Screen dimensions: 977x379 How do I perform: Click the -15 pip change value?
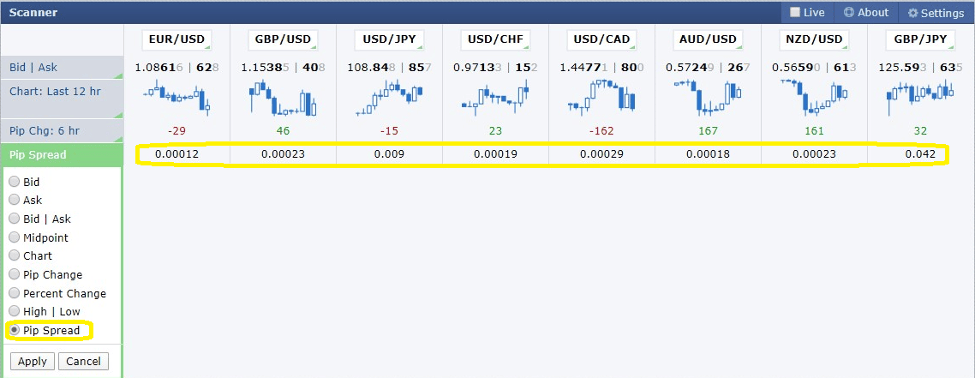coord(389,131)
